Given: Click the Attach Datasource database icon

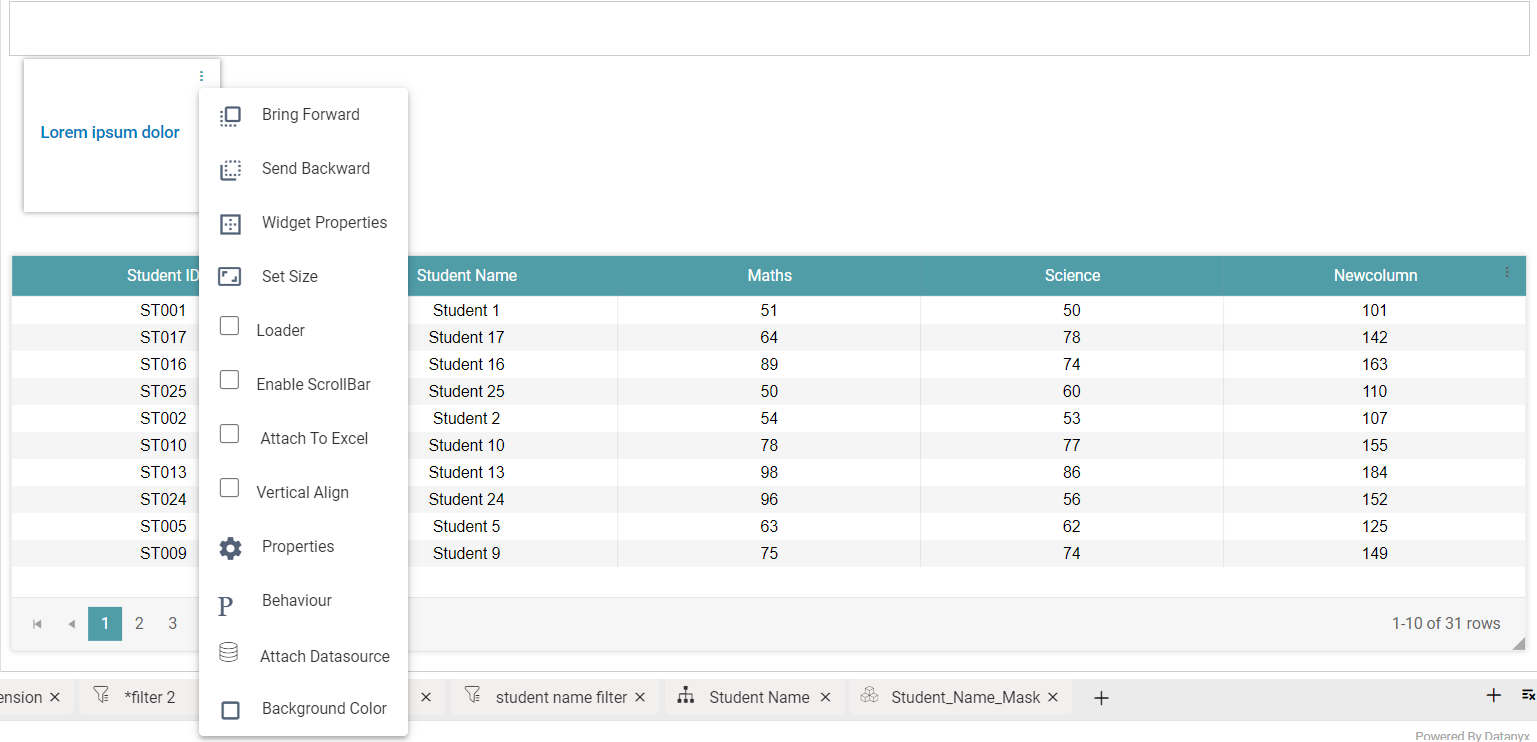Looking at the screenshot, I should tap(228, 653).
